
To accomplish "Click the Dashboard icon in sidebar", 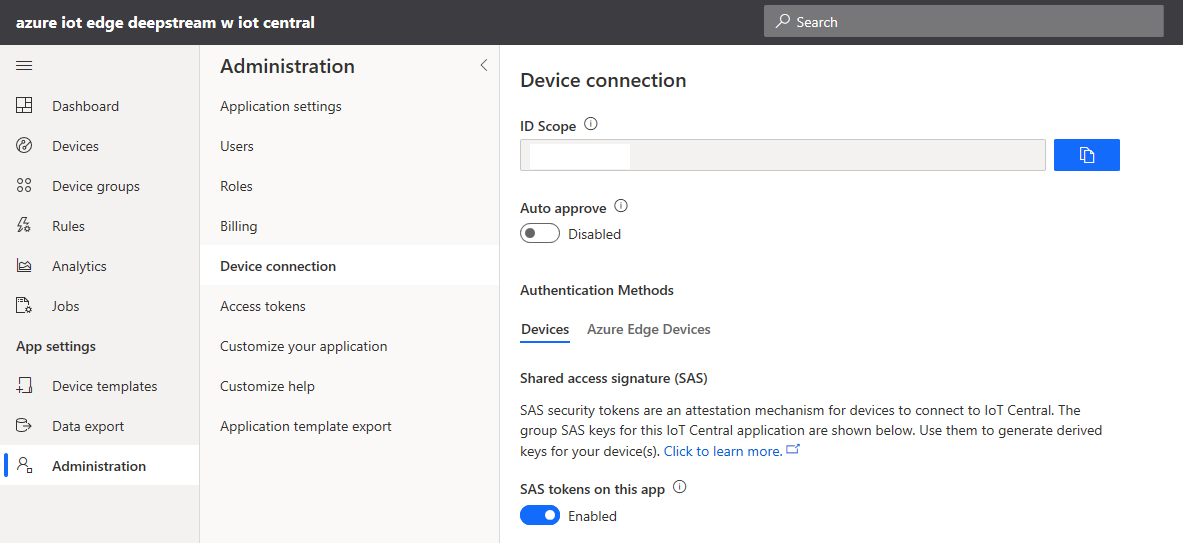I will [25, 106].
